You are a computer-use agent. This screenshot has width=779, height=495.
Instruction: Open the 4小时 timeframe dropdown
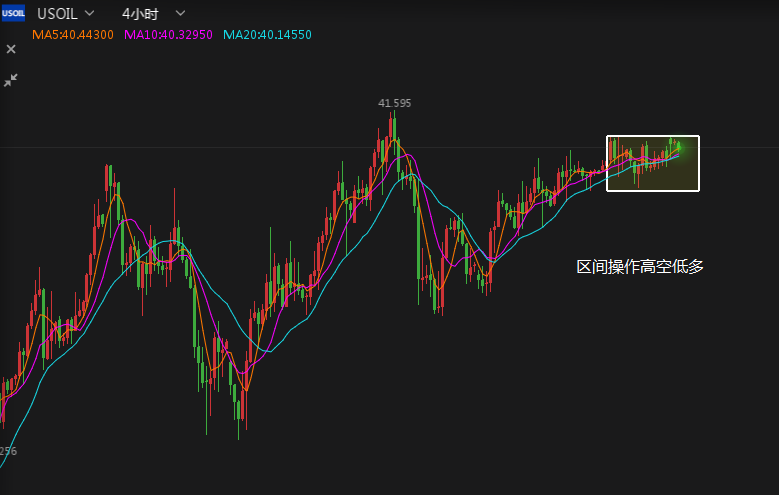coord(154,13)
